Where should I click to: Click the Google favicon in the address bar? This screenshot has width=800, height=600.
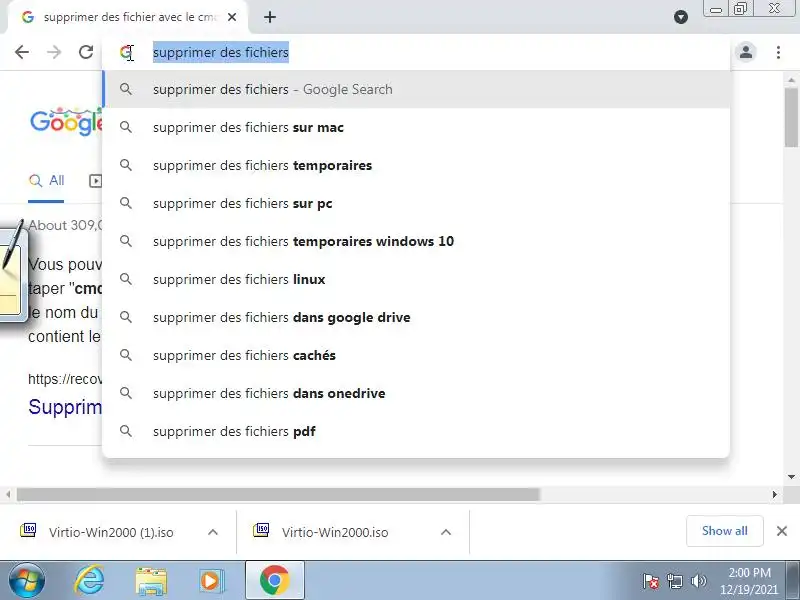point(126,52)
